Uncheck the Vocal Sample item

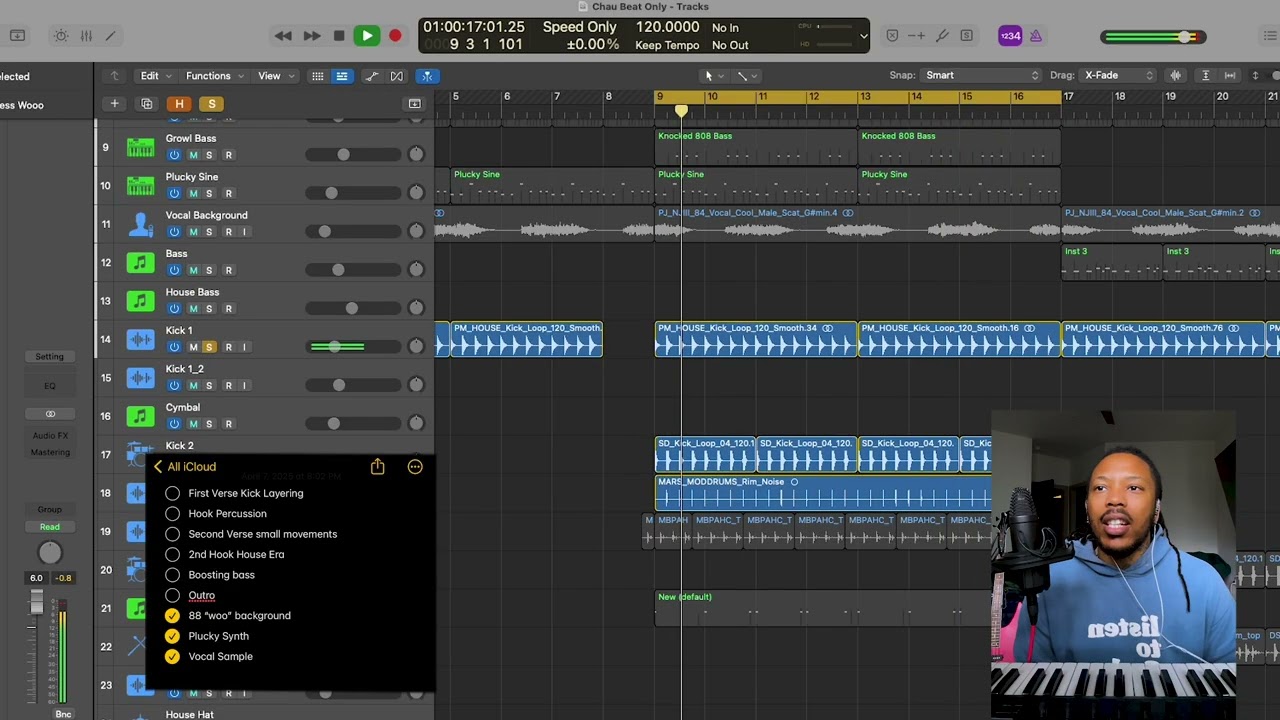(172, 656)
